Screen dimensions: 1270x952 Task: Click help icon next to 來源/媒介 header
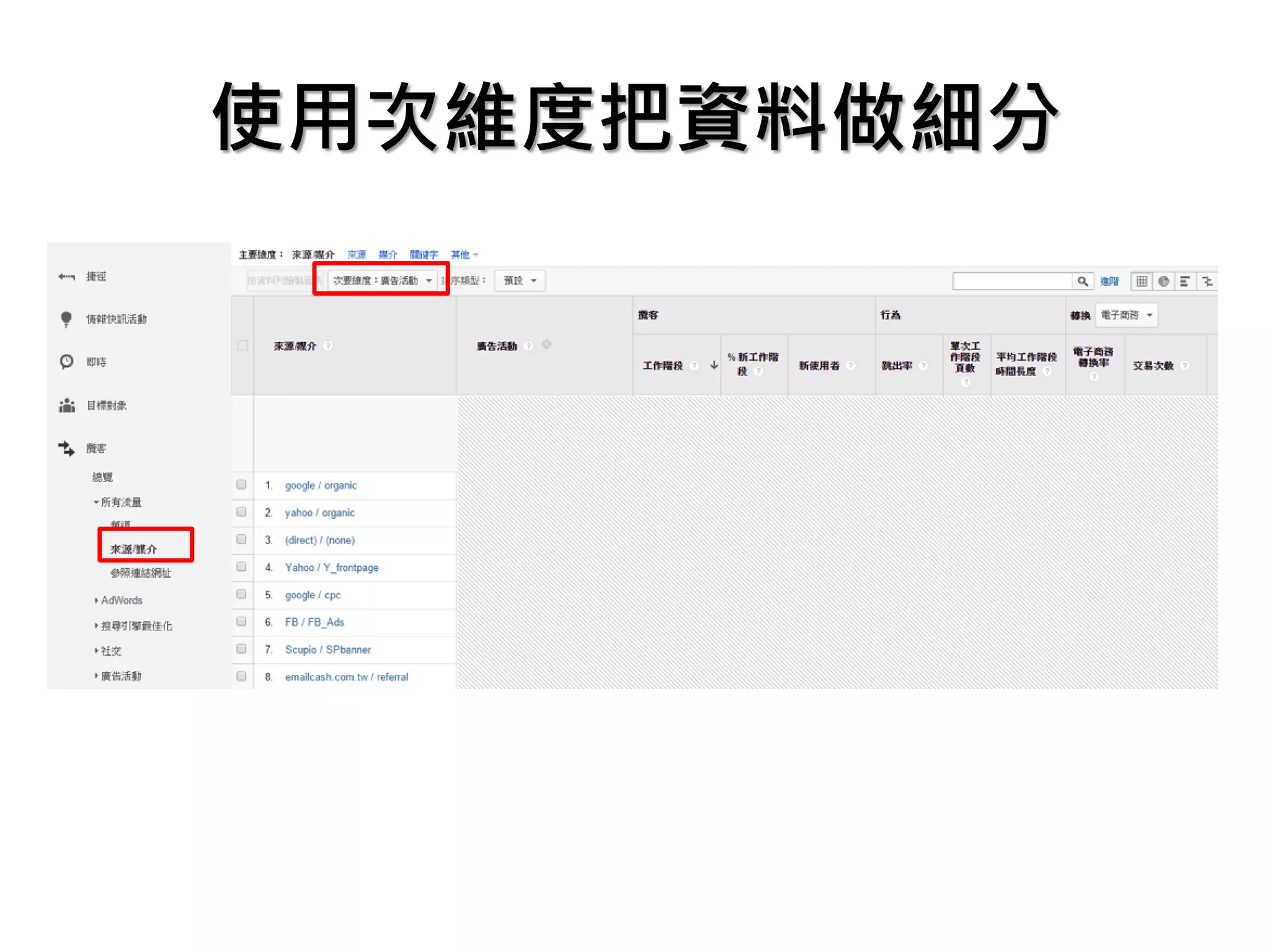point(328,346)
